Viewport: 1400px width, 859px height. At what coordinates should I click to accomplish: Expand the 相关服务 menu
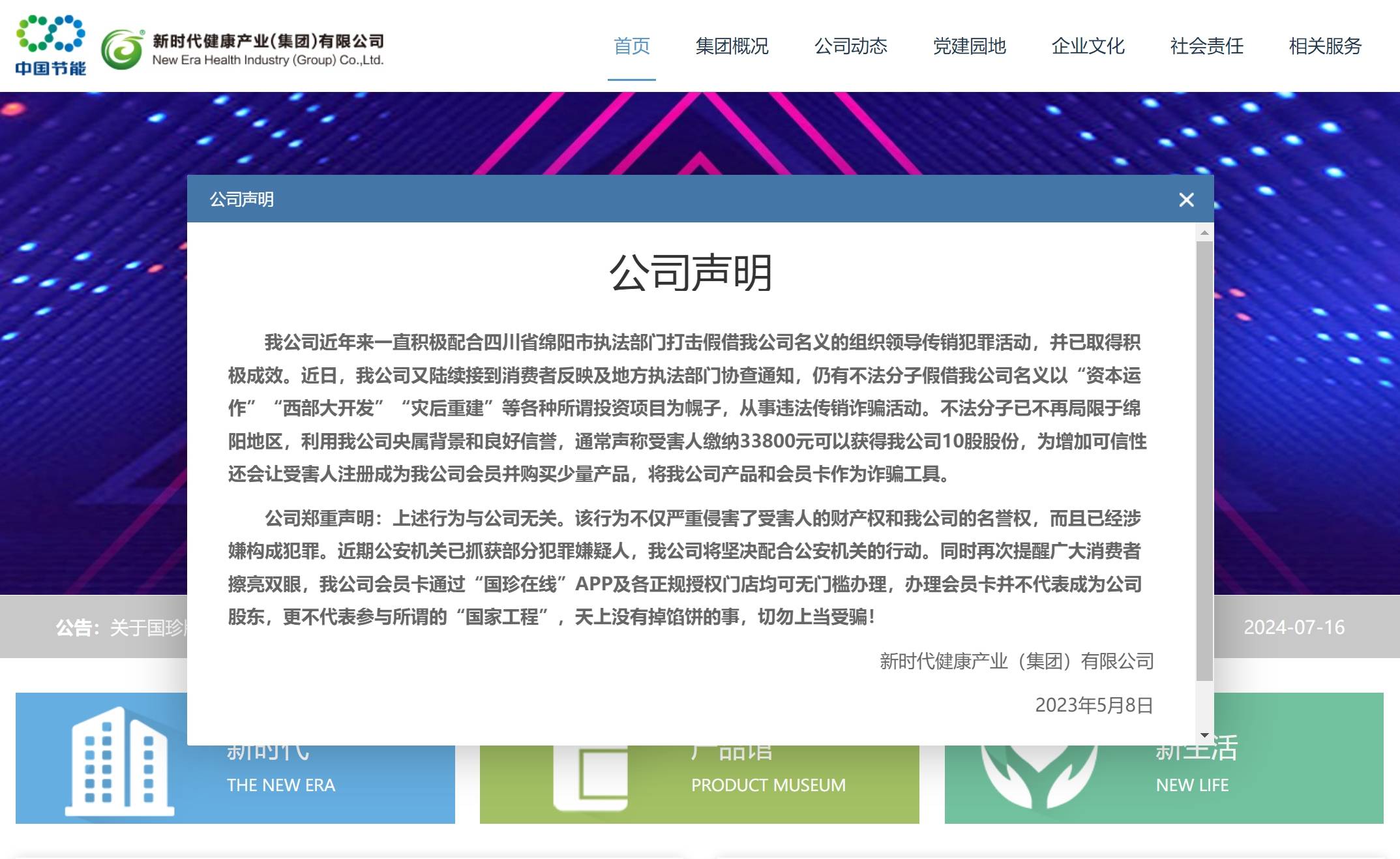click(x=1325, y=46)
